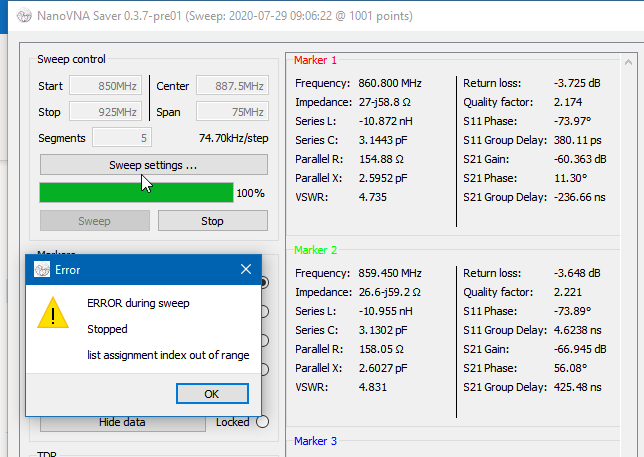Click Marker 1 frequency 860.800 MHz
The height and width of the screenshot is (457, 644).
pyautogui.click(x=390, y=83)
